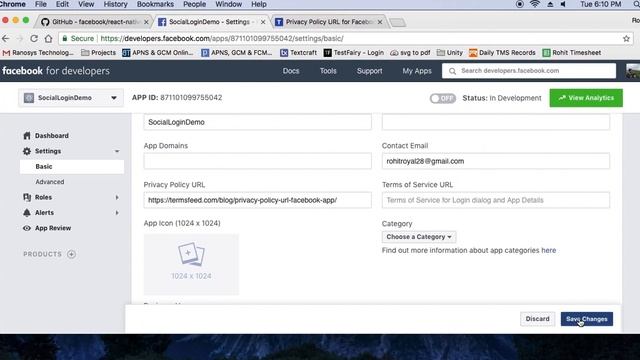Image resolution: width=640 pixels, height=360 pixels.
Task: Click the eject icon in menu bar
Action: tap(550, 4)
